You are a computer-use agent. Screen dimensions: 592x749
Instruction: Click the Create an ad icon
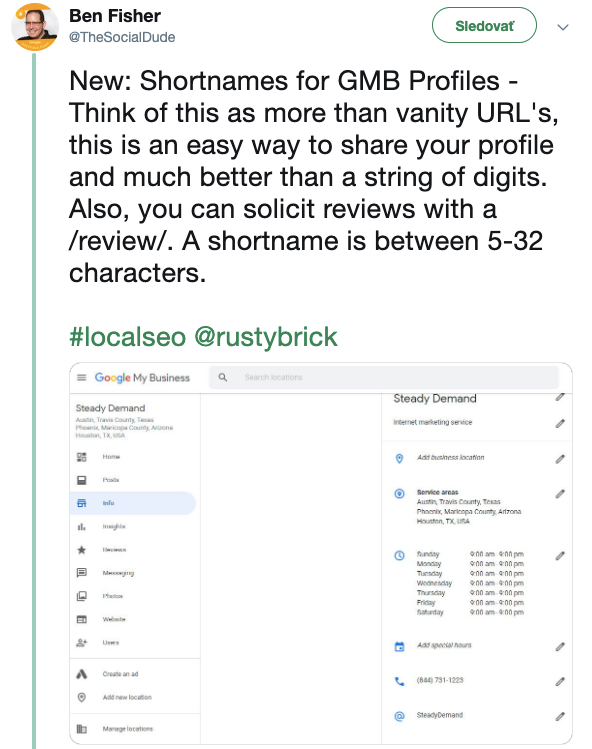[x=82, y=674]
